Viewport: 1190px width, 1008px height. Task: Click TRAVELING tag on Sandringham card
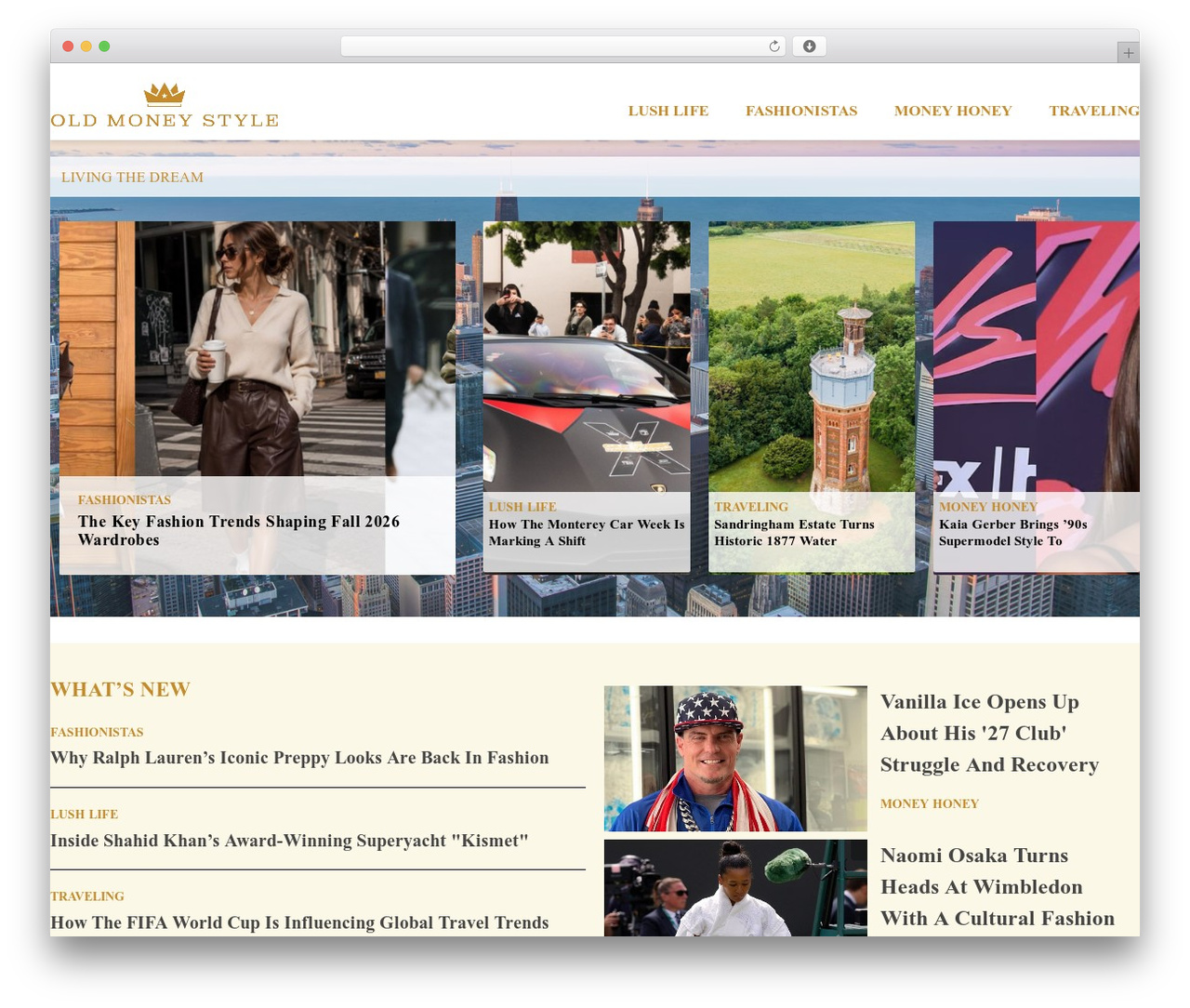[751, 507]
